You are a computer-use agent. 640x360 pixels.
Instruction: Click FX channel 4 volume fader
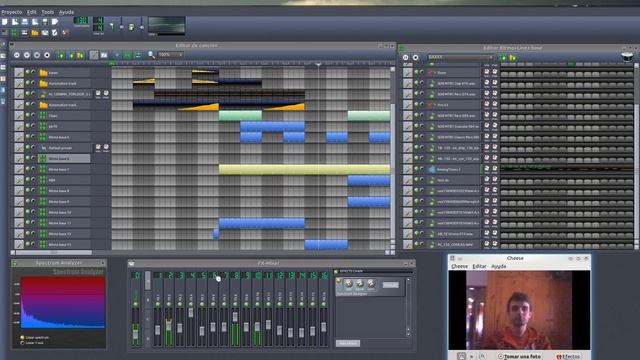(191, 313)
